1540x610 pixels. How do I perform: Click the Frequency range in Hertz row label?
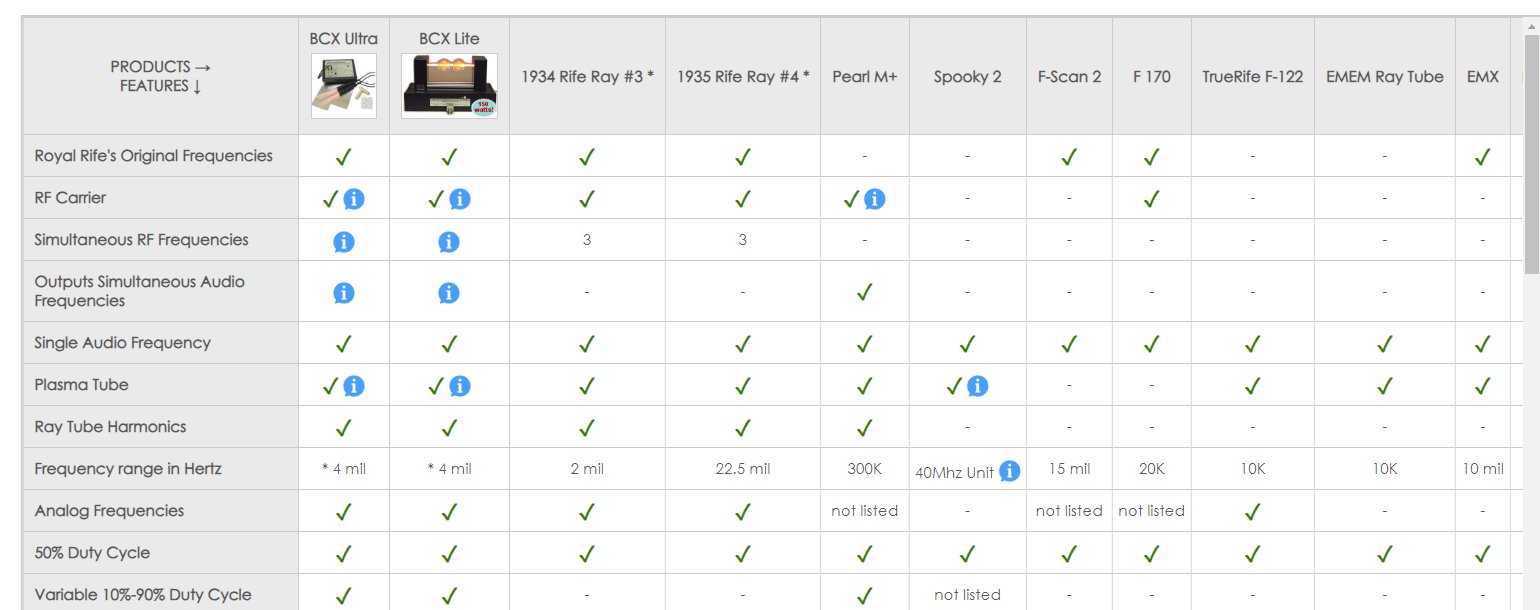128,469
